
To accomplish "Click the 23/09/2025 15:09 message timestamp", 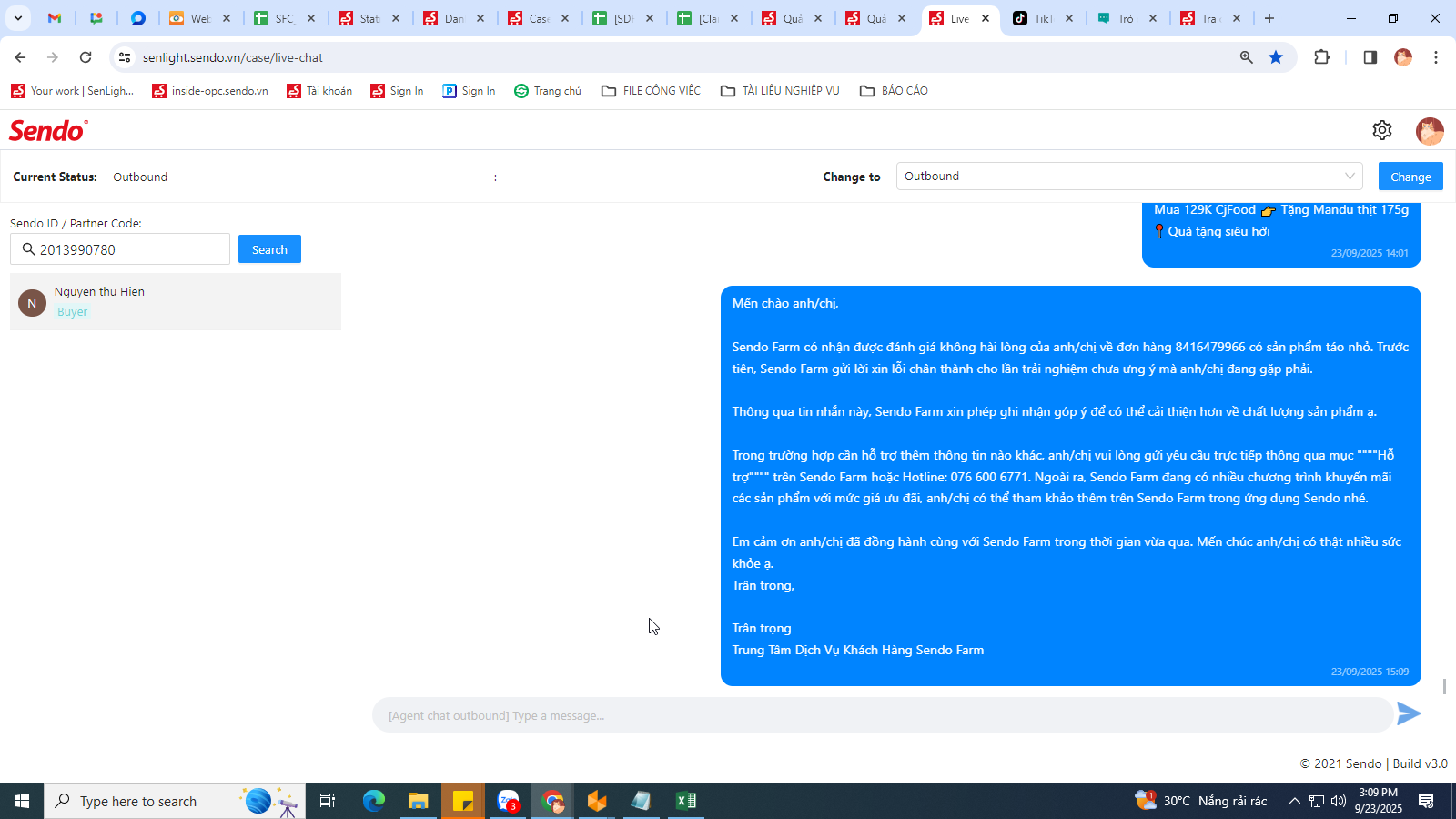I will point(1370,672).
